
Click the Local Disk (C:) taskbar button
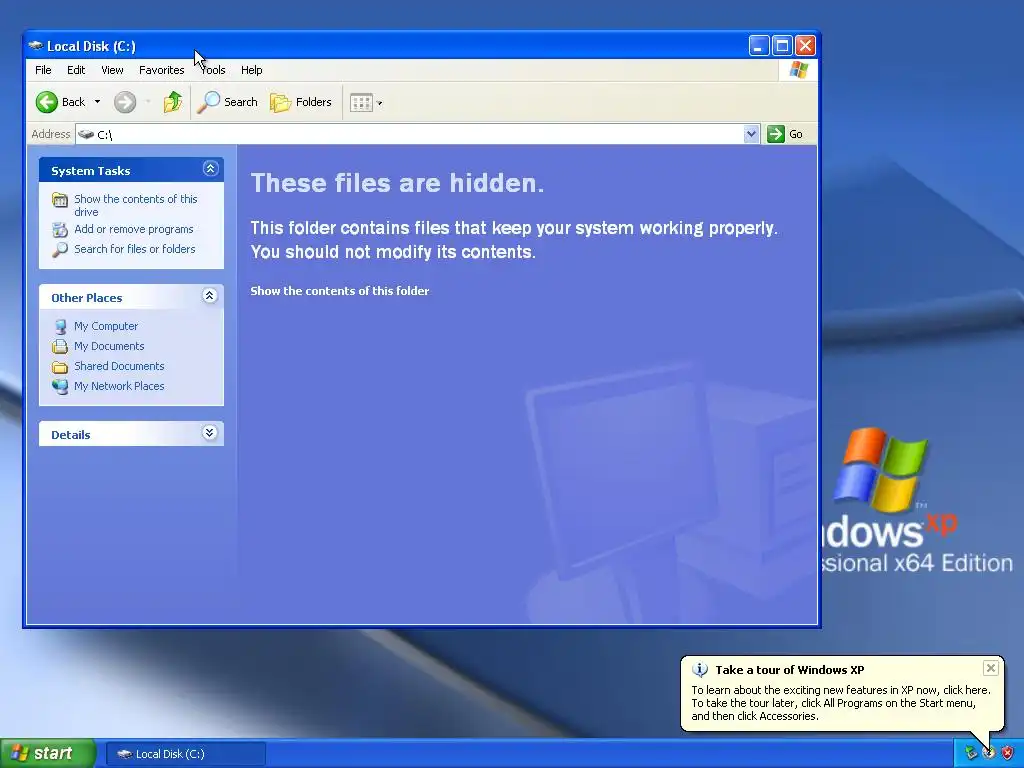point(185,754)
